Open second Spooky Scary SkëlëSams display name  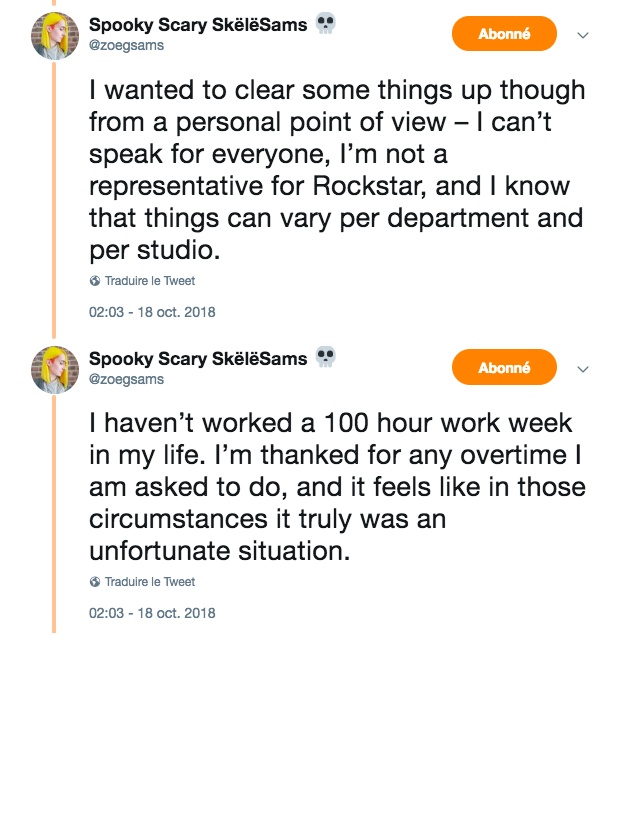coord(198,357)
